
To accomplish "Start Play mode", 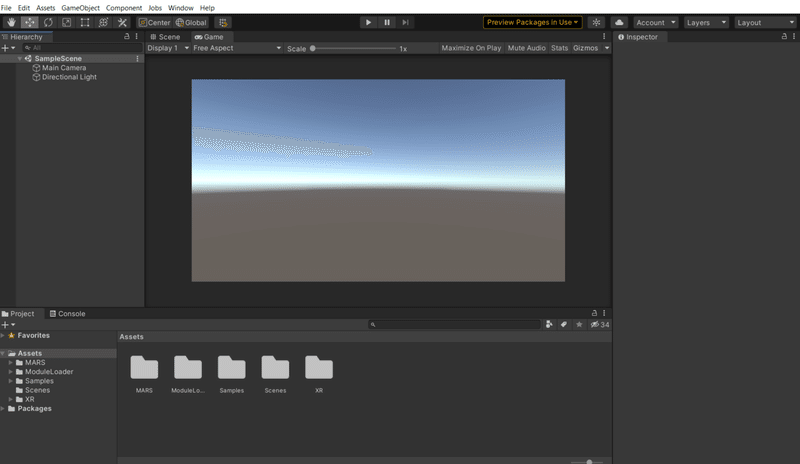I will (368, 22).
